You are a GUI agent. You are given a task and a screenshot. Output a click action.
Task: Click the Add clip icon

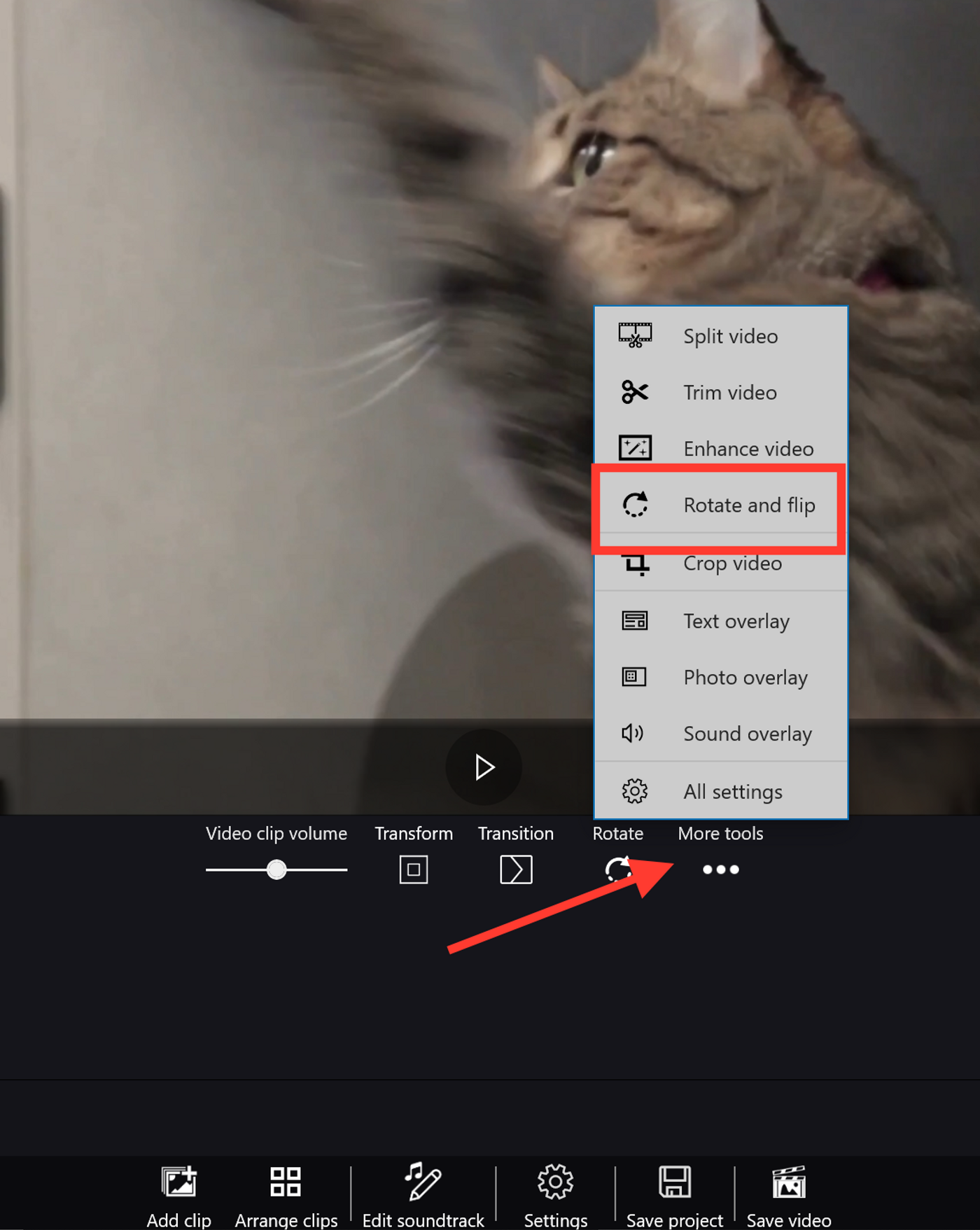coord(179,1182)
